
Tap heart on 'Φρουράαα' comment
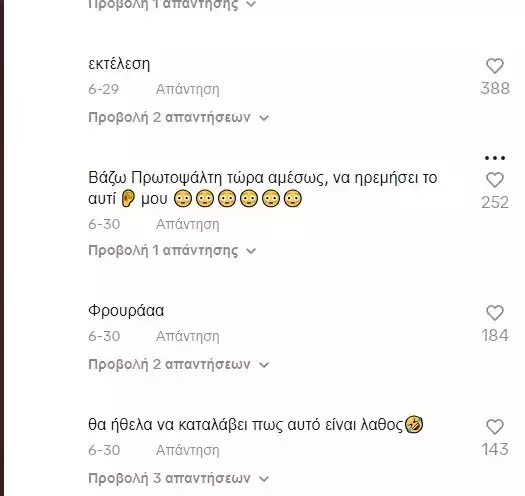pyautogui.click(x=495, y=313)
